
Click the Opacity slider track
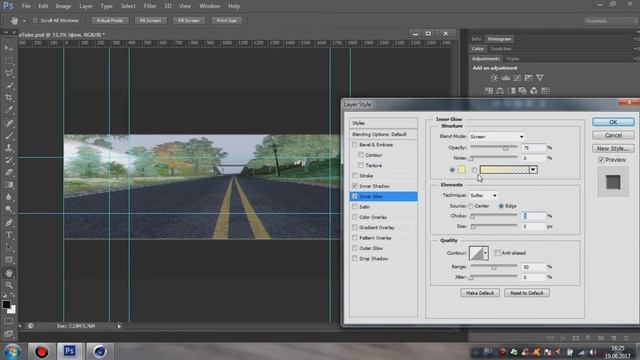click(x=493, y=147)
